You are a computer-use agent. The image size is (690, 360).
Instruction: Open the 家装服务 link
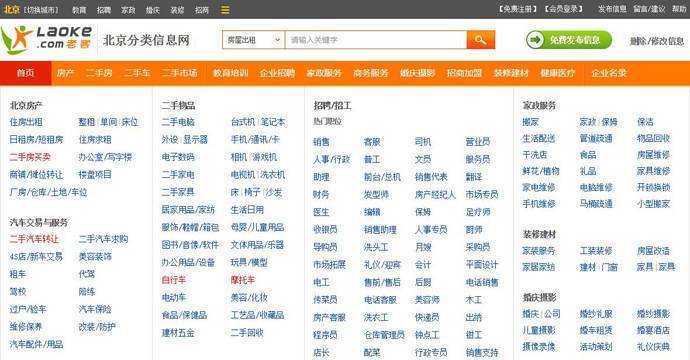tap(539, 251)
